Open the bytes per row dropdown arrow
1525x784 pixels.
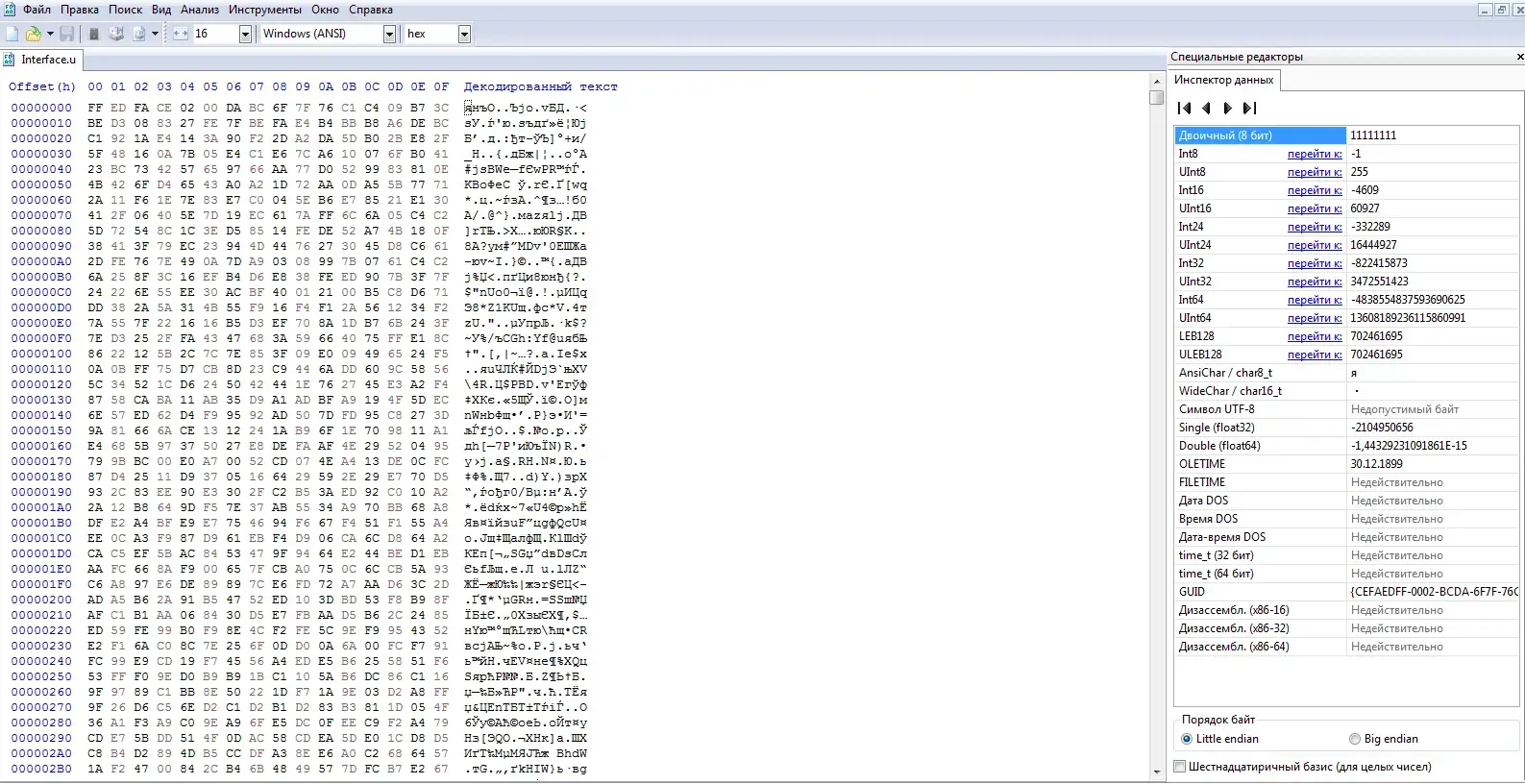245,34
